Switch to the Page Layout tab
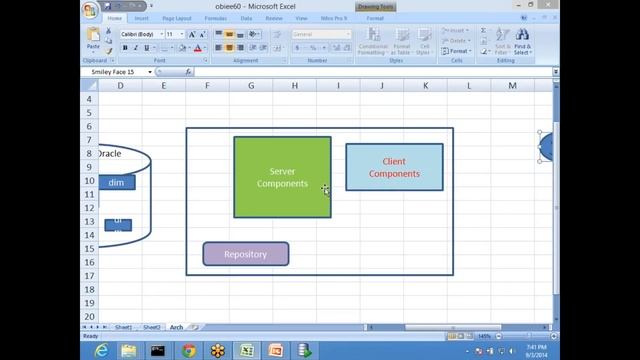The height and width of the screenshot is (360, 640). tap(177, 18)
